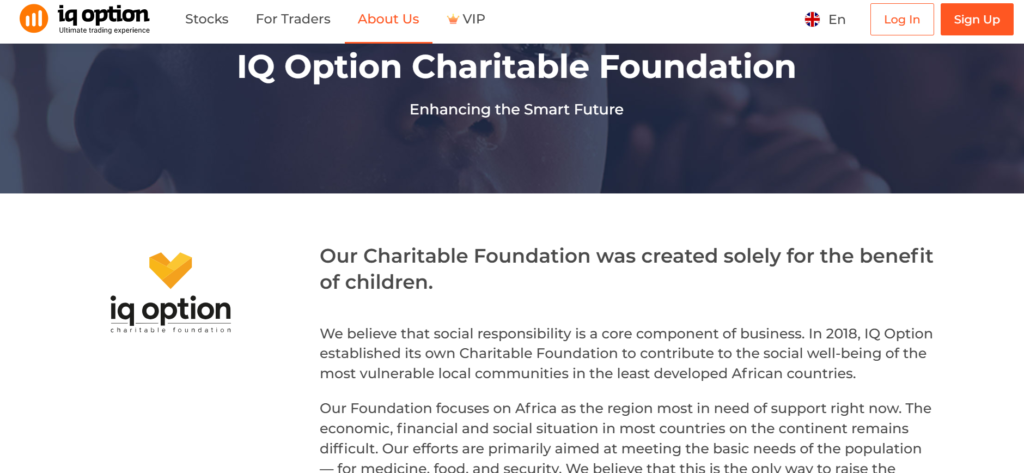Open the For Traders menu

[293, 20]
